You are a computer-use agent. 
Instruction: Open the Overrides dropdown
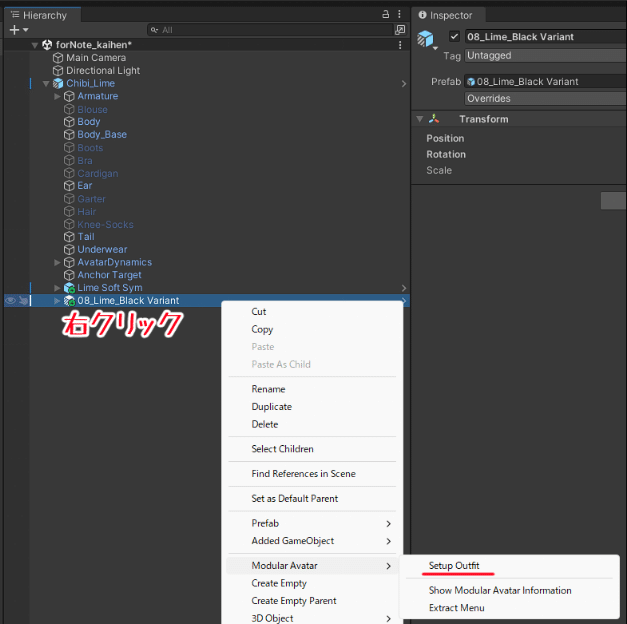click(545, 98)
